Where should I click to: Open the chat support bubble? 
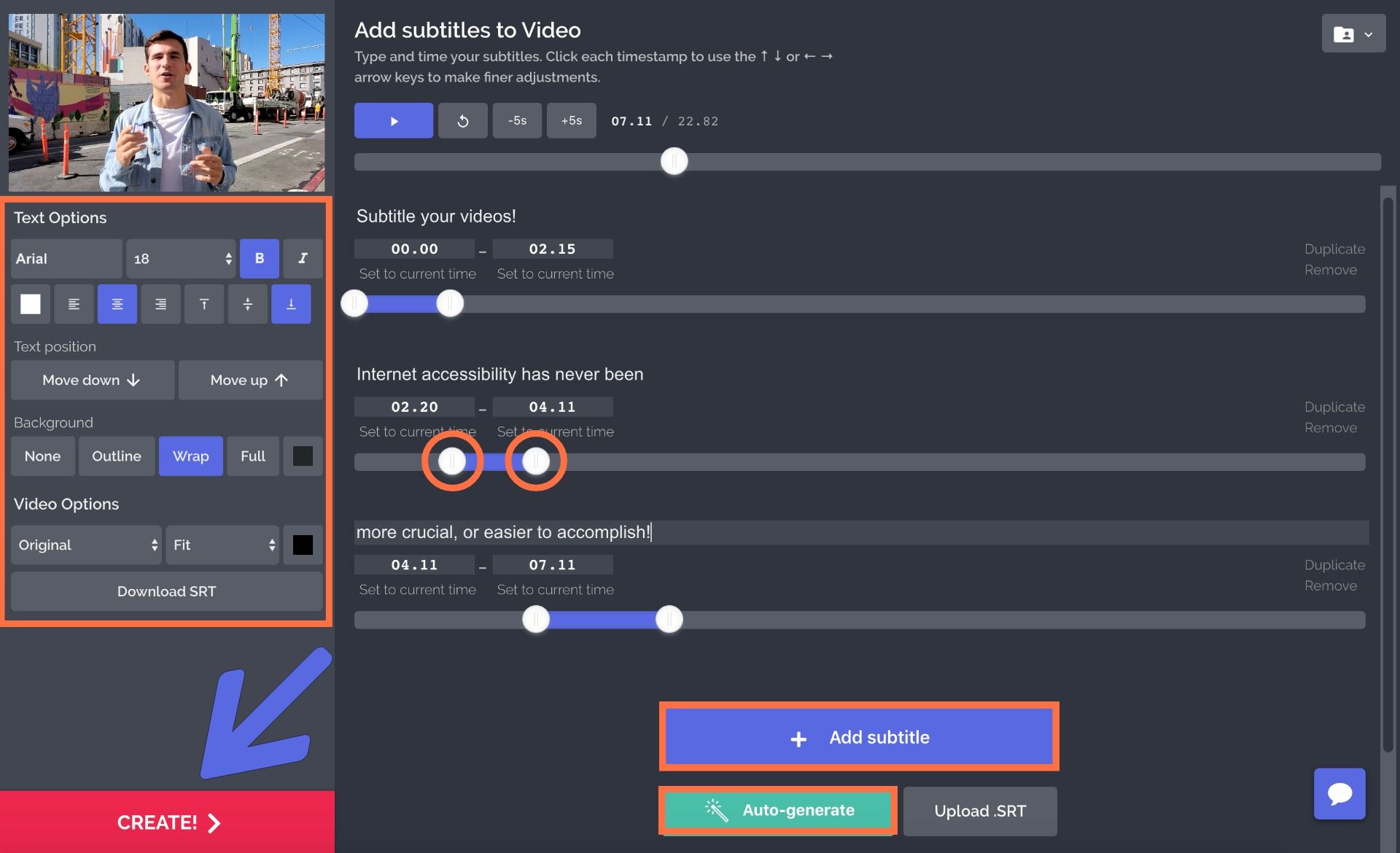1339,793
